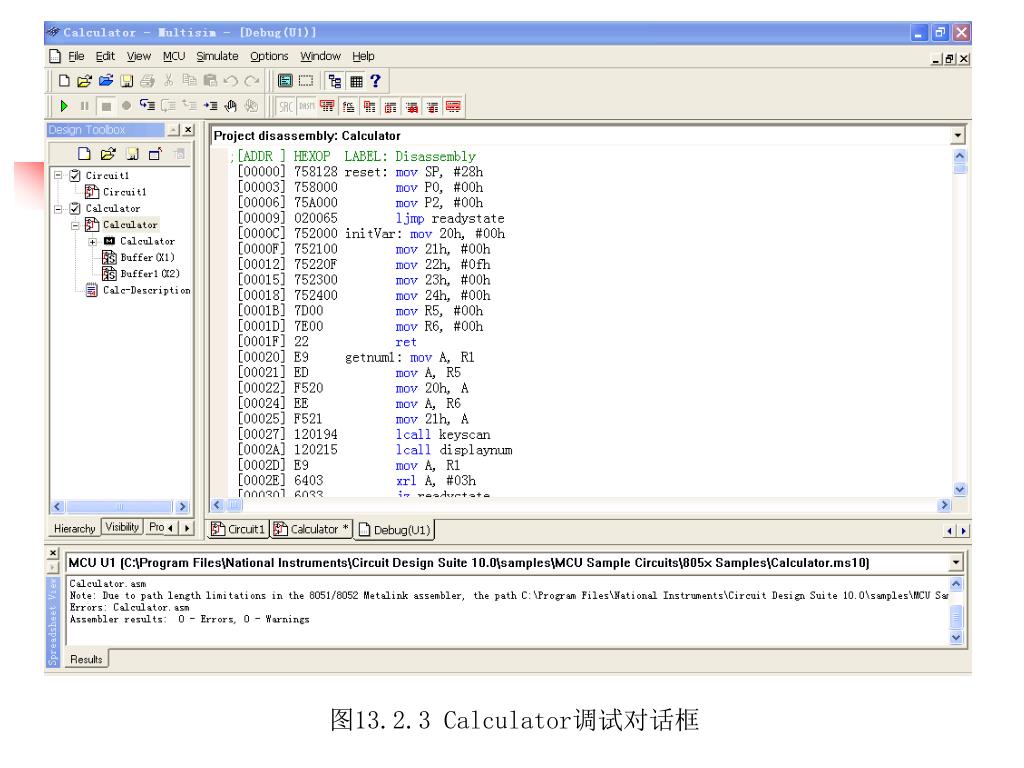Image resolution: width=1024 pixels, height=768 pixels.
Task: Open the Project disassembly dropdown
Action: point(957,135)
